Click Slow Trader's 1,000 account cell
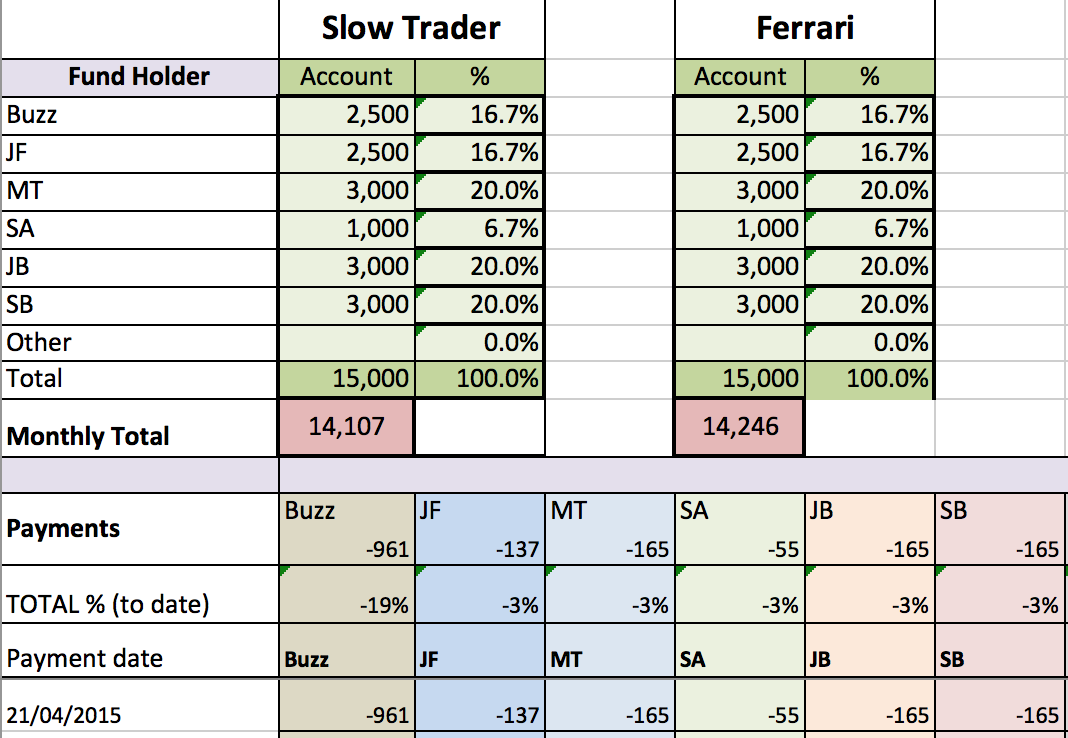This screenshot has height=738, width=1068. click(x=346, y=229)
